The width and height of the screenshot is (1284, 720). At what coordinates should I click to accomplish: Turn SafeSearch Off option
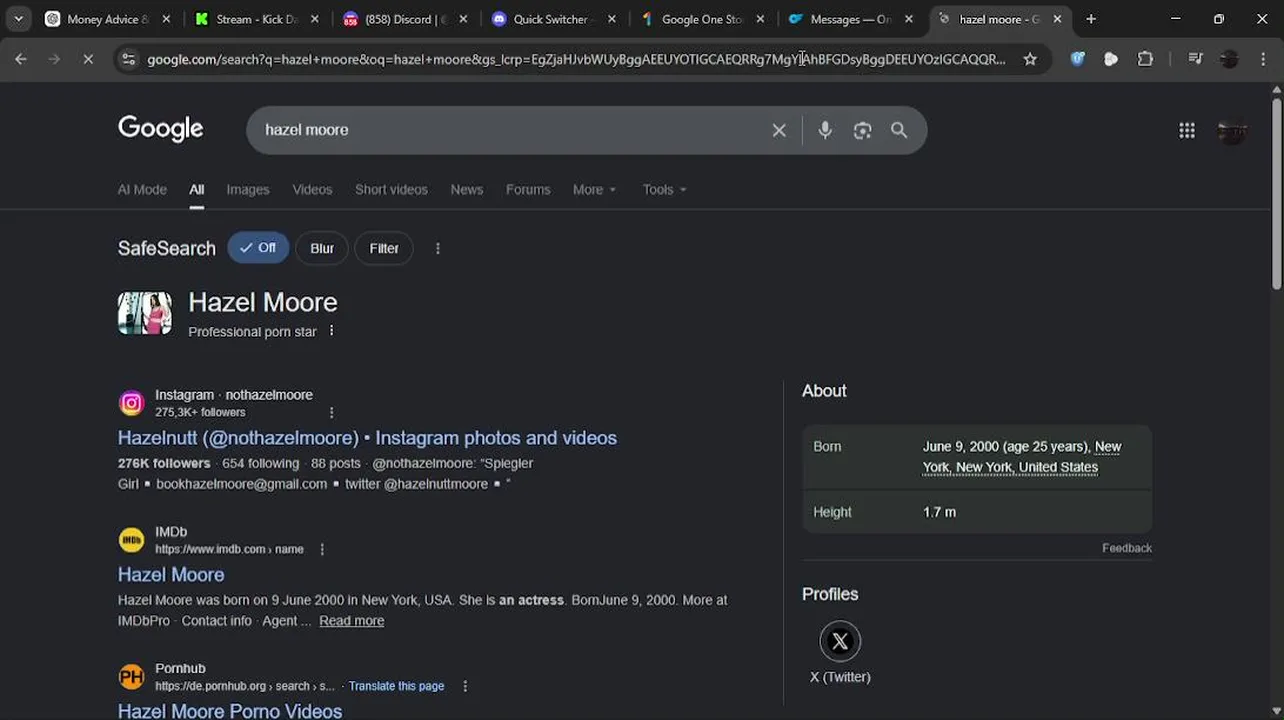258,248
